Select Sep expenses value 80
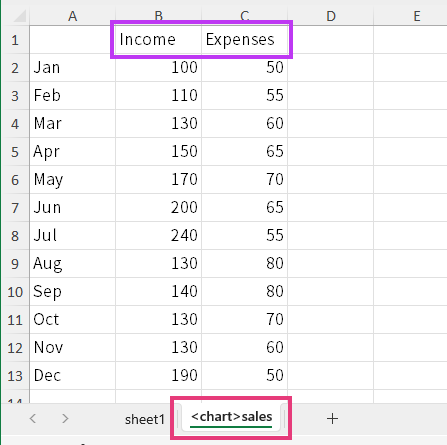This screenshot has height=445, width=447. (245, 292)
